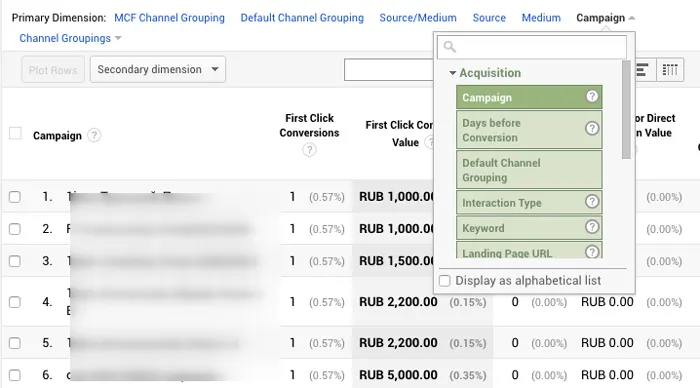Tick checkbox for row 3
This screenshot has height=388, width=700.
[15, 261]
